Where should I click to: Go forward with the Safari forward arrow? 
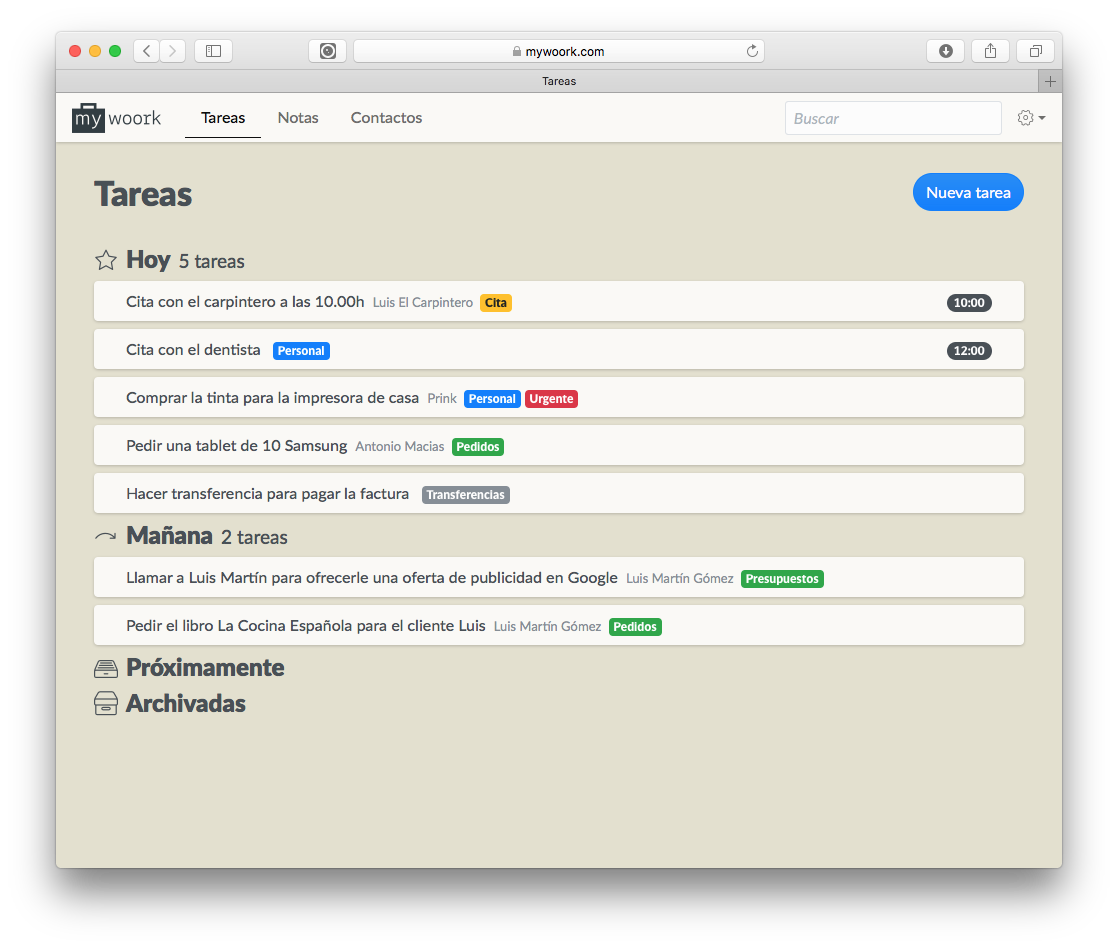(173, 51)
